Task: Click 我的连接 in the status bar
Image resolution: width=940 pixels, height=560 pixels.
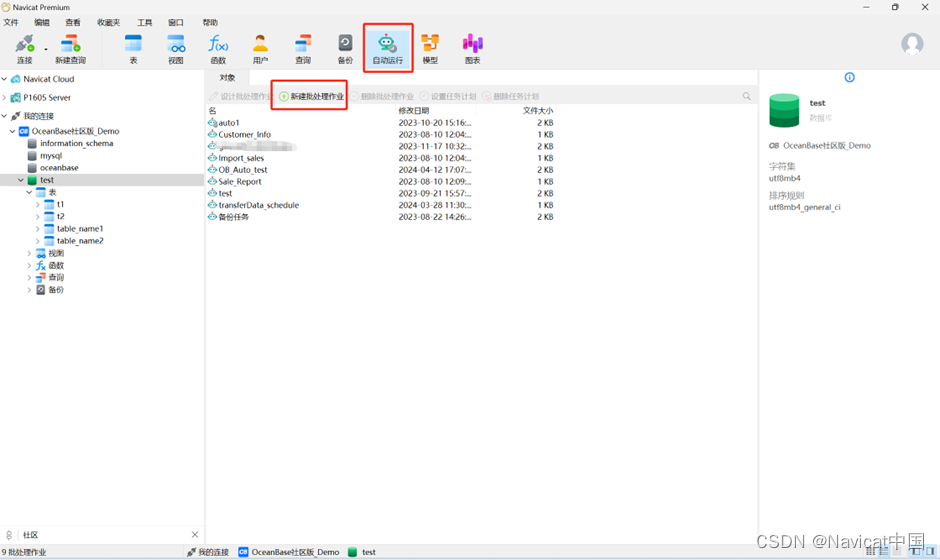Action: coord(208,552)
